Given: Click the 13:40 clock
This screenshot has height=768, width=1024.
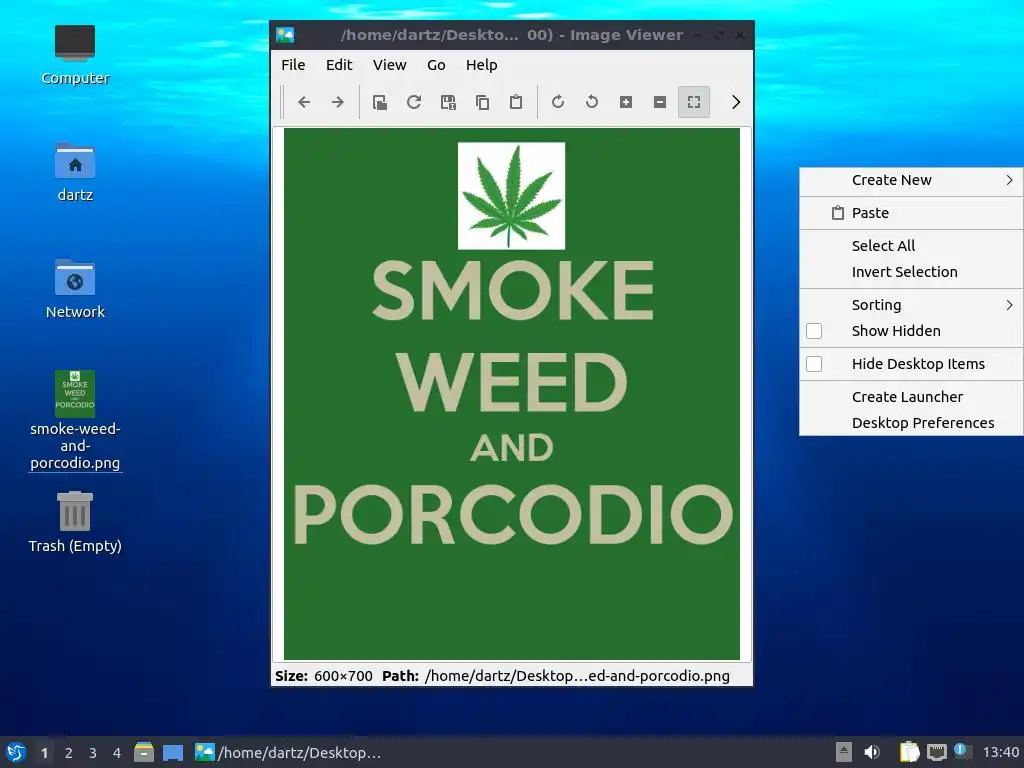Looking at the screenshot, I should click(x=1000, y=752).
